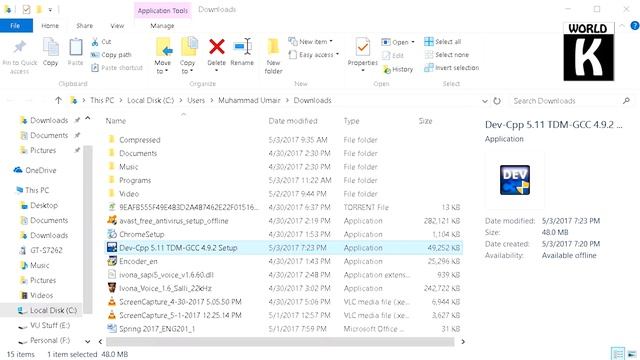Select ScreenCapture_4-30-2017 5.05.50 PM video
The width and height of the screenshot is (640, 360).
(x=180, y=302)
